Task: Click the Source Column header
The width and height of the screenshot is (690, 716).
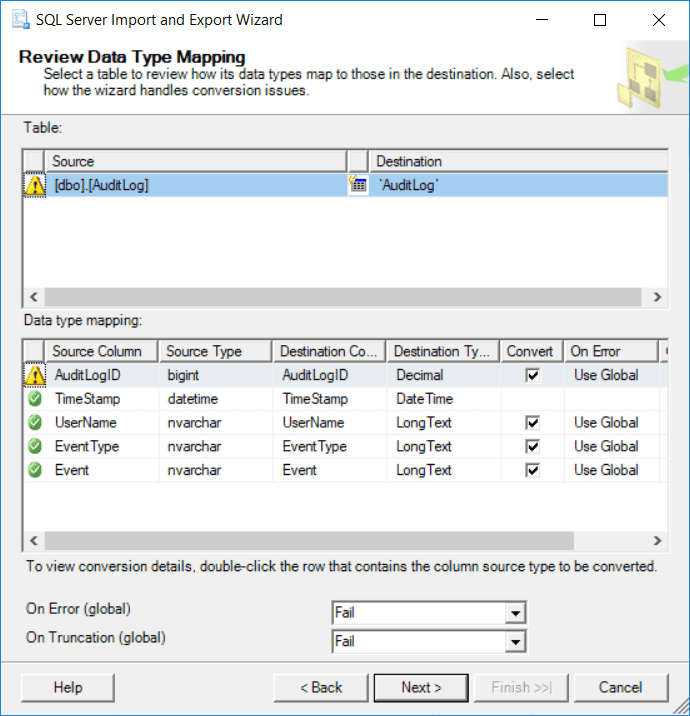Action: [x=101, y=351]
